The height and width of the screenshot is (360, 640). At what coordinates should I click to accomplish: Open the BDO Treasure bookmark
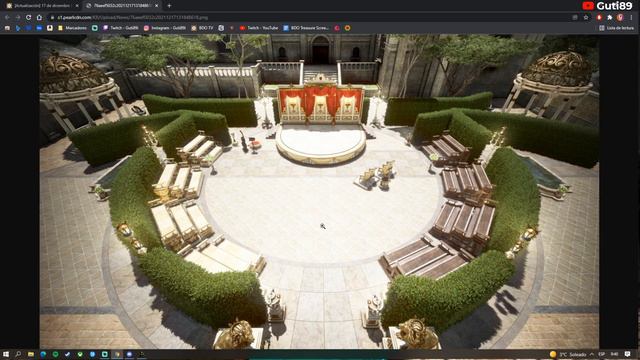306,28
